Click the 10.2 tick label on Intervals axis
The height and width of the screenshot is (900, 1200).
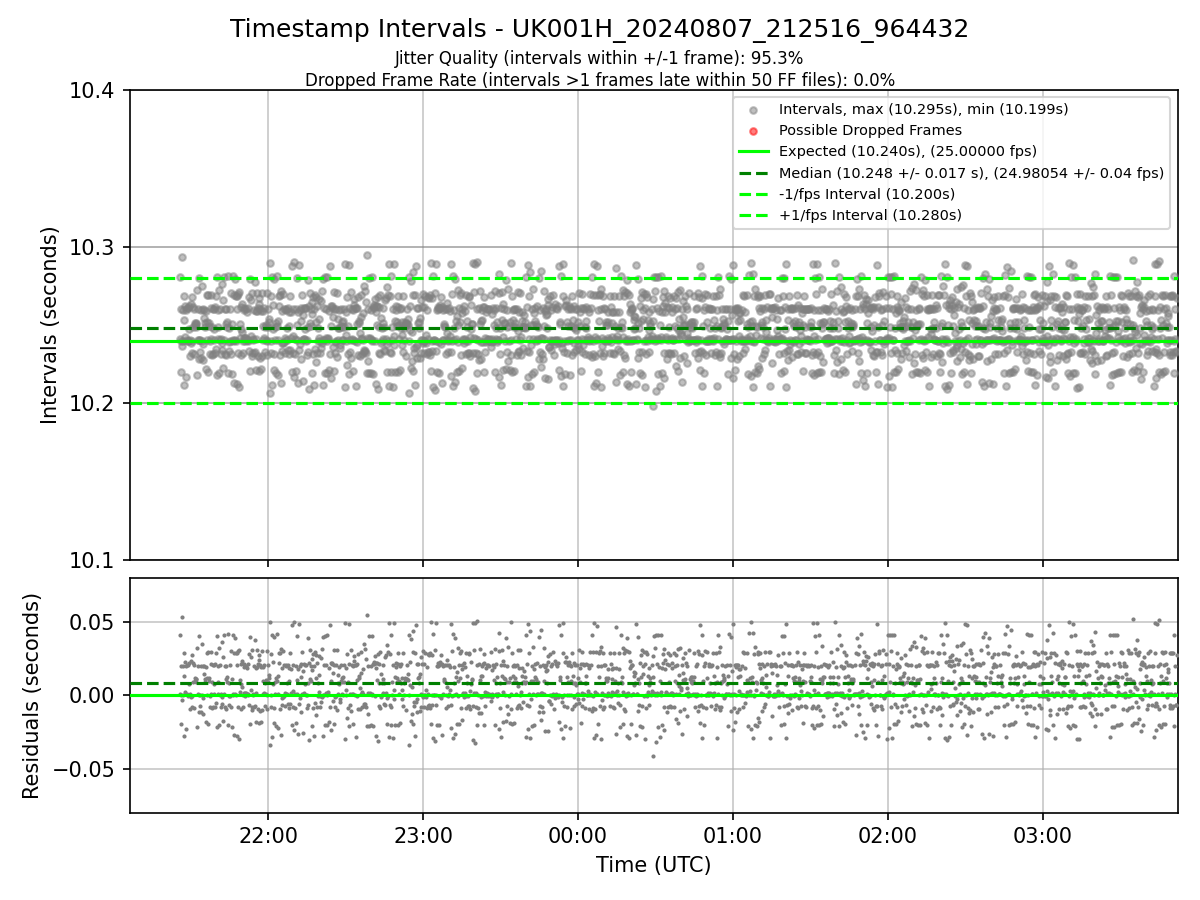coord(93,404)
